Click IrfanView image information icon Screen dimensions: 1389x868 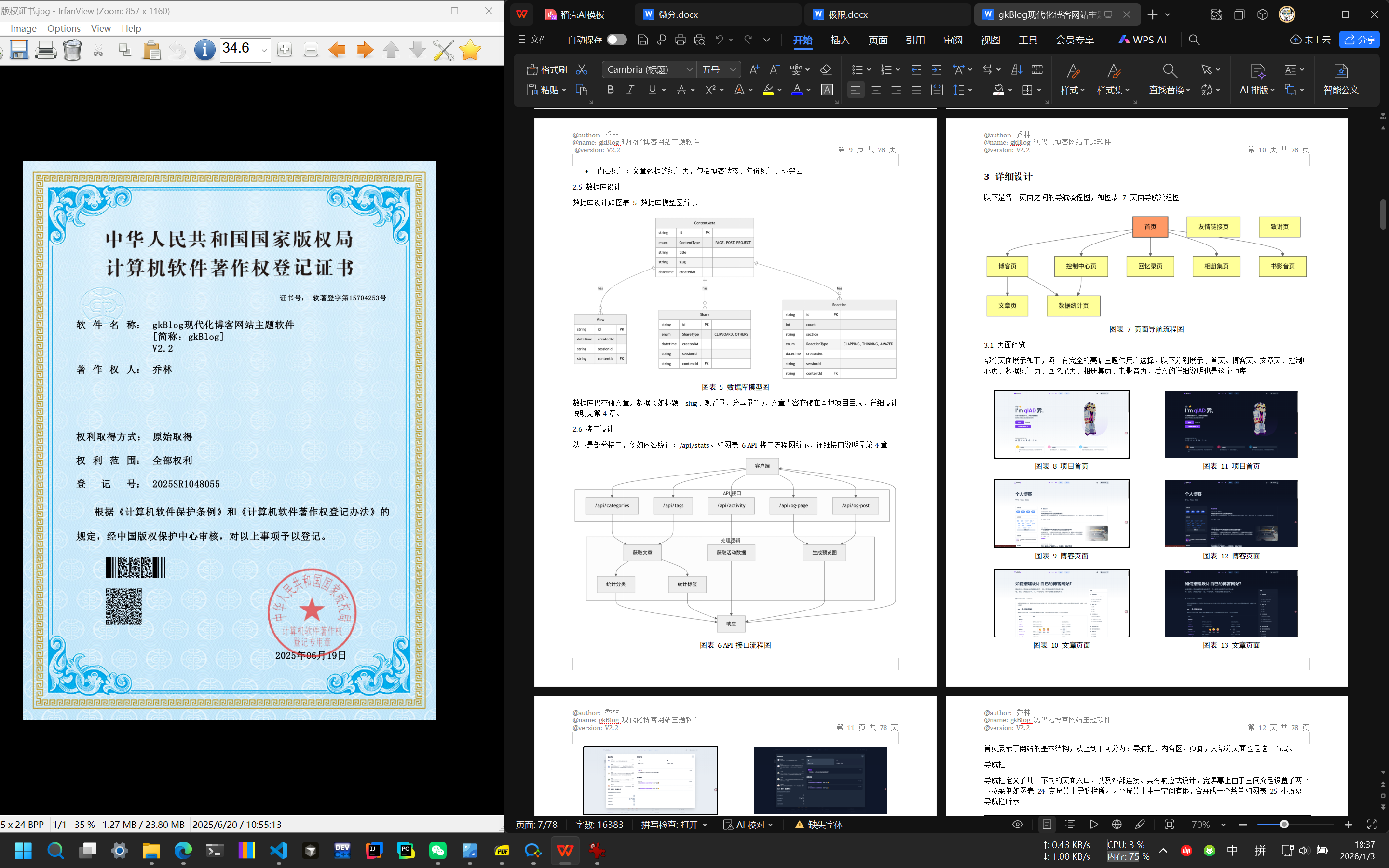pyautogui.click(x=204, y=51)
